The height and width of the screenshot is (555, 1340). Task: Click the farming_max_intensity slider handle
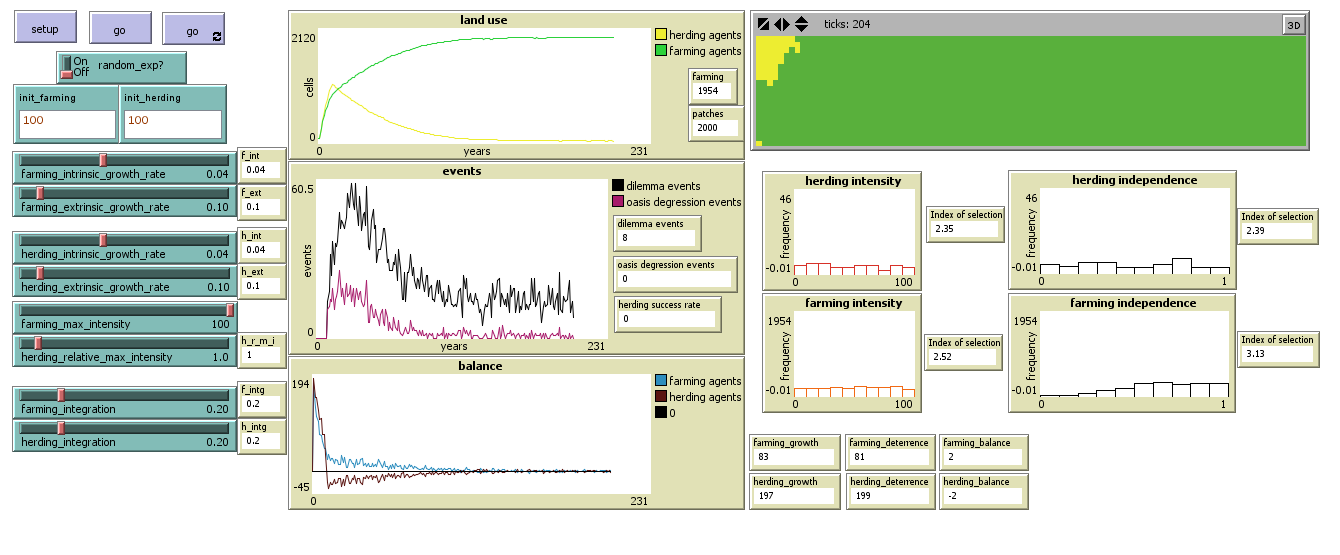(230, 310)
